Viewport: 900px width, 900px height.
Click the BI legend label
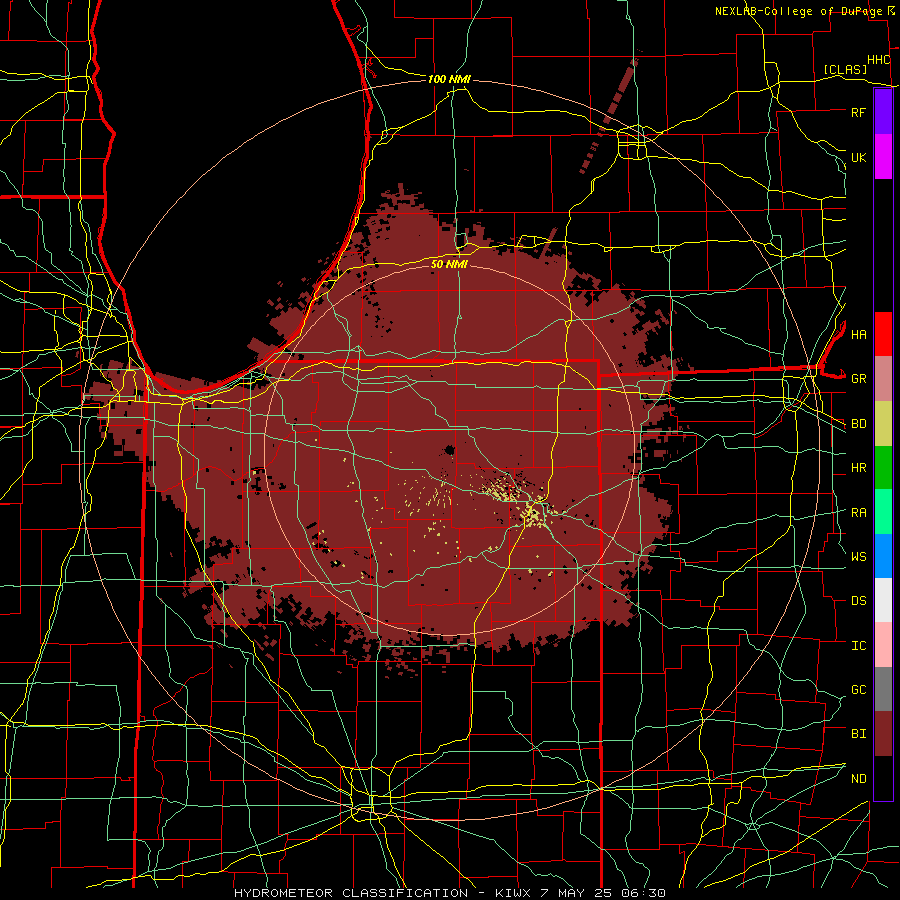point(859,734)
